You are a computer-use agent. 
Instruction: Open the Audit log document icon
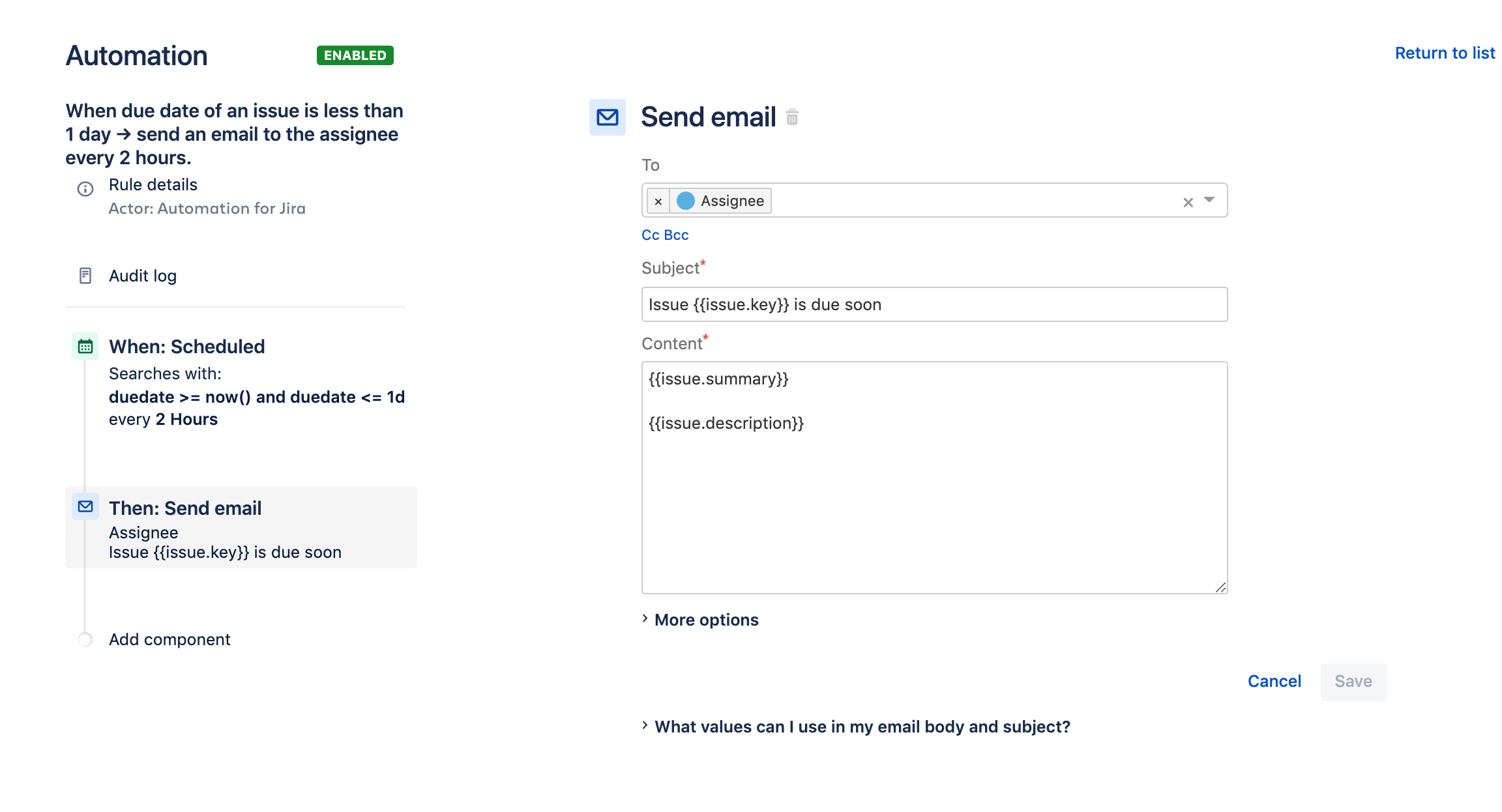click(x=84, y=276)
